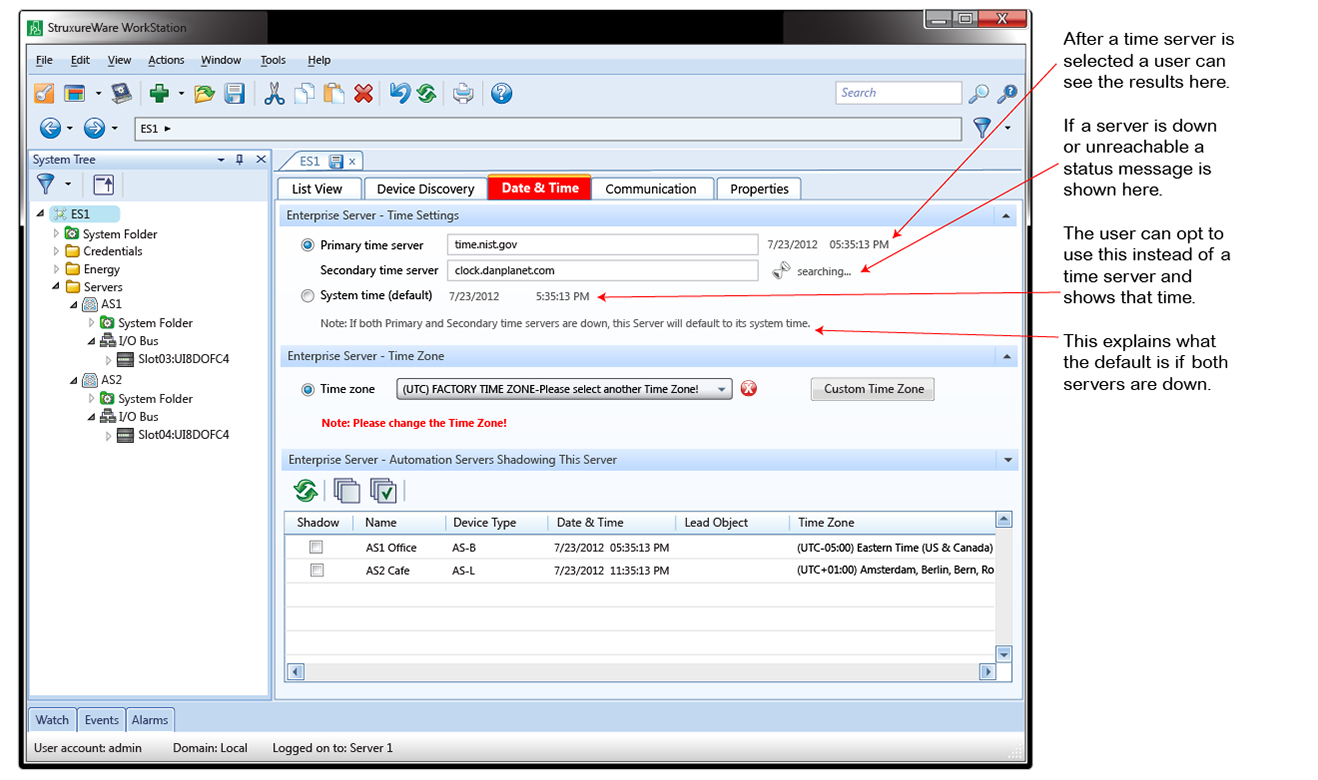1318x780 pixels.
Task: Check the Shadow box for AS2 Cafe
Action: coord(317,570)
